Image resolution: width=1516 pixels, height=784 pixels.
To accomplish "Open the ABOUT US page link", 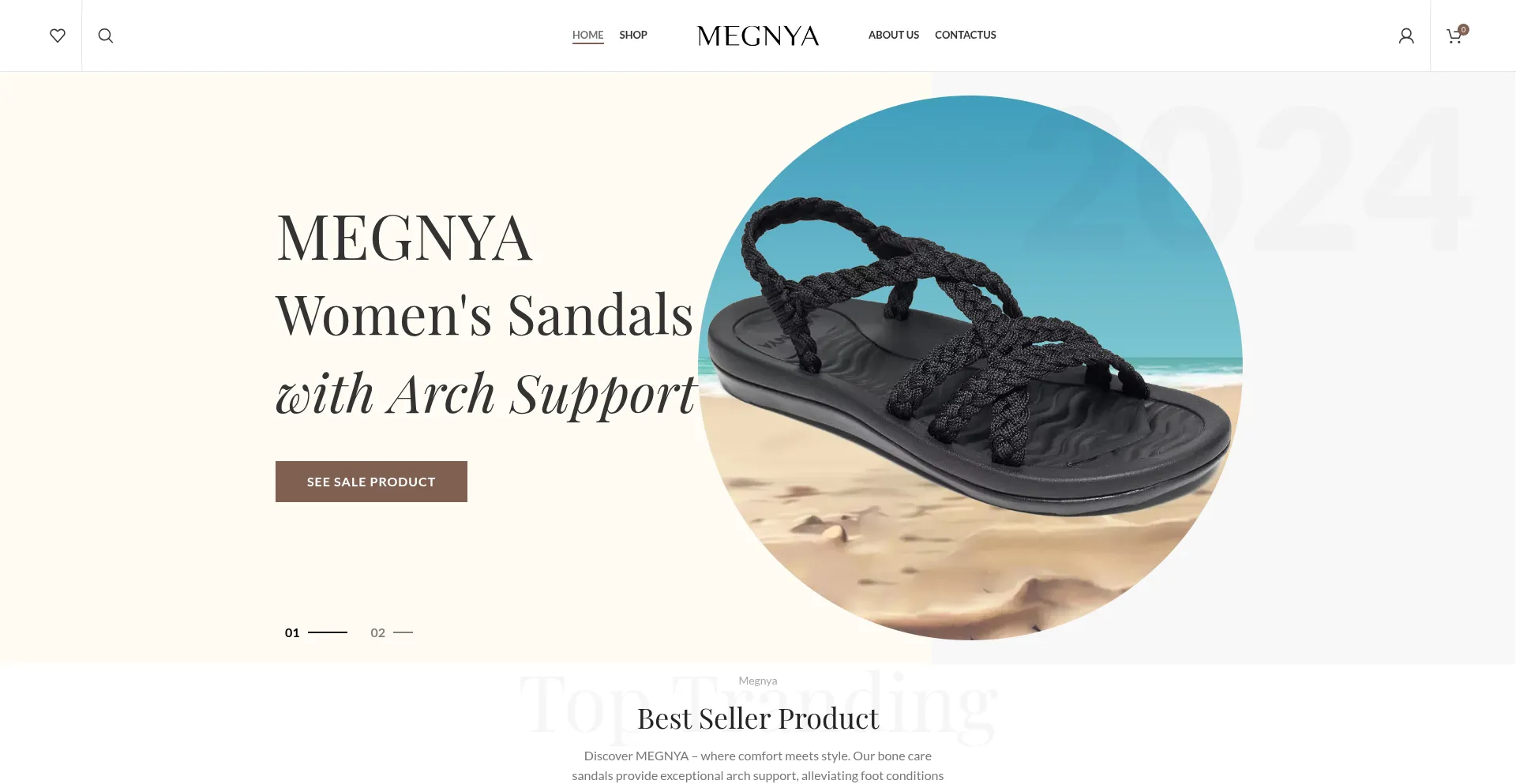I will click(894, 35).
